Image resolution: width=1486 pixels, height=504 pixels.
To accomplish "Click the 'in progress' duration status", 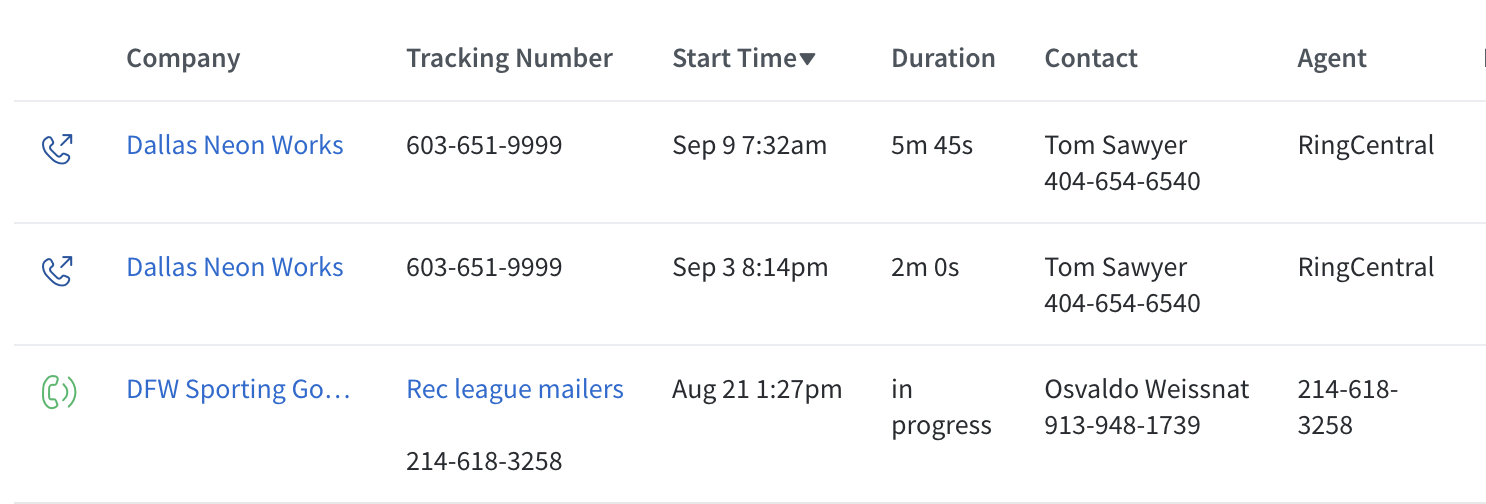I will (x=941, y=407).
